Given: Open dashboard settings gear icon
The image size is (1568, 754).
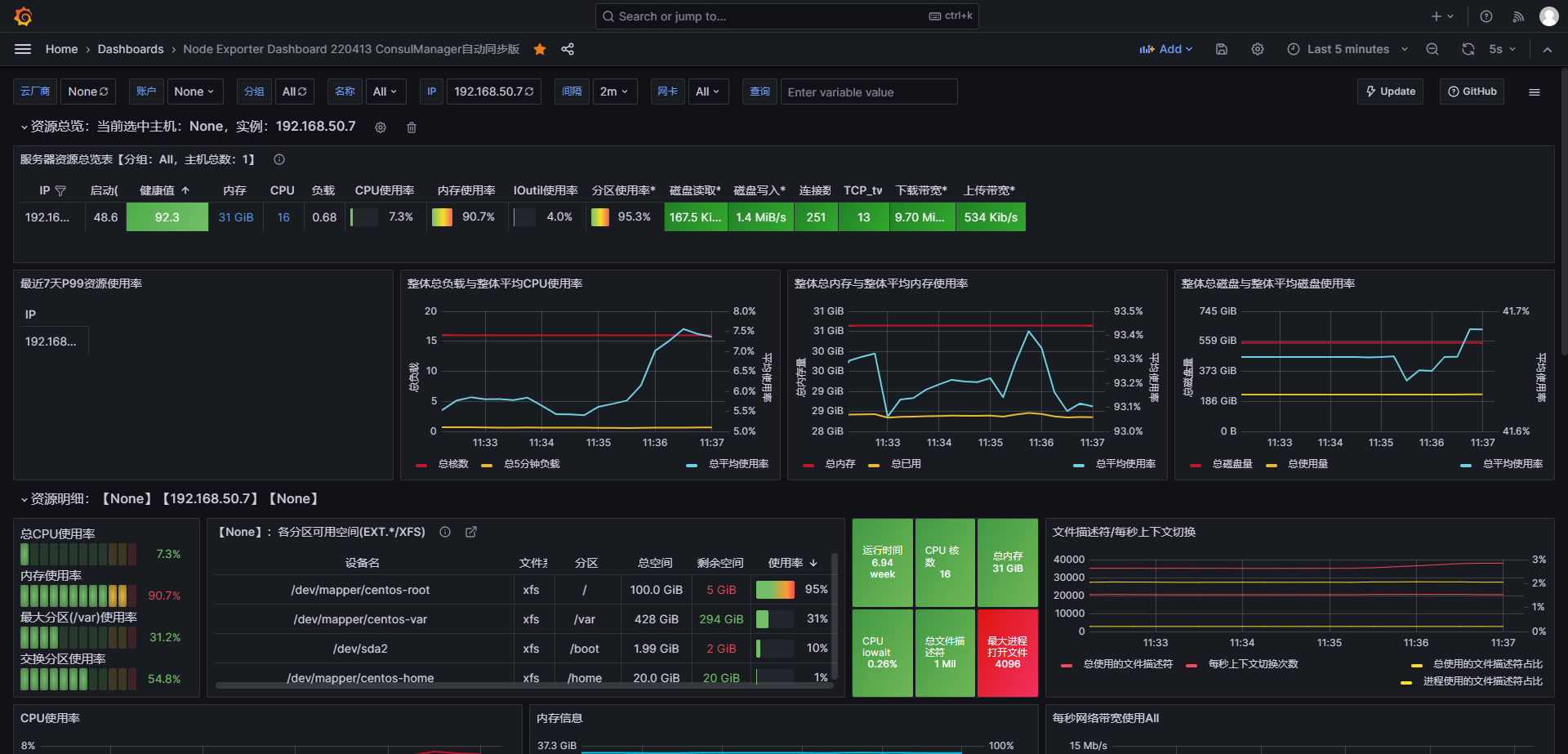Looking at the screenshot, I should pyautogui.click(x=1258, y=49).
